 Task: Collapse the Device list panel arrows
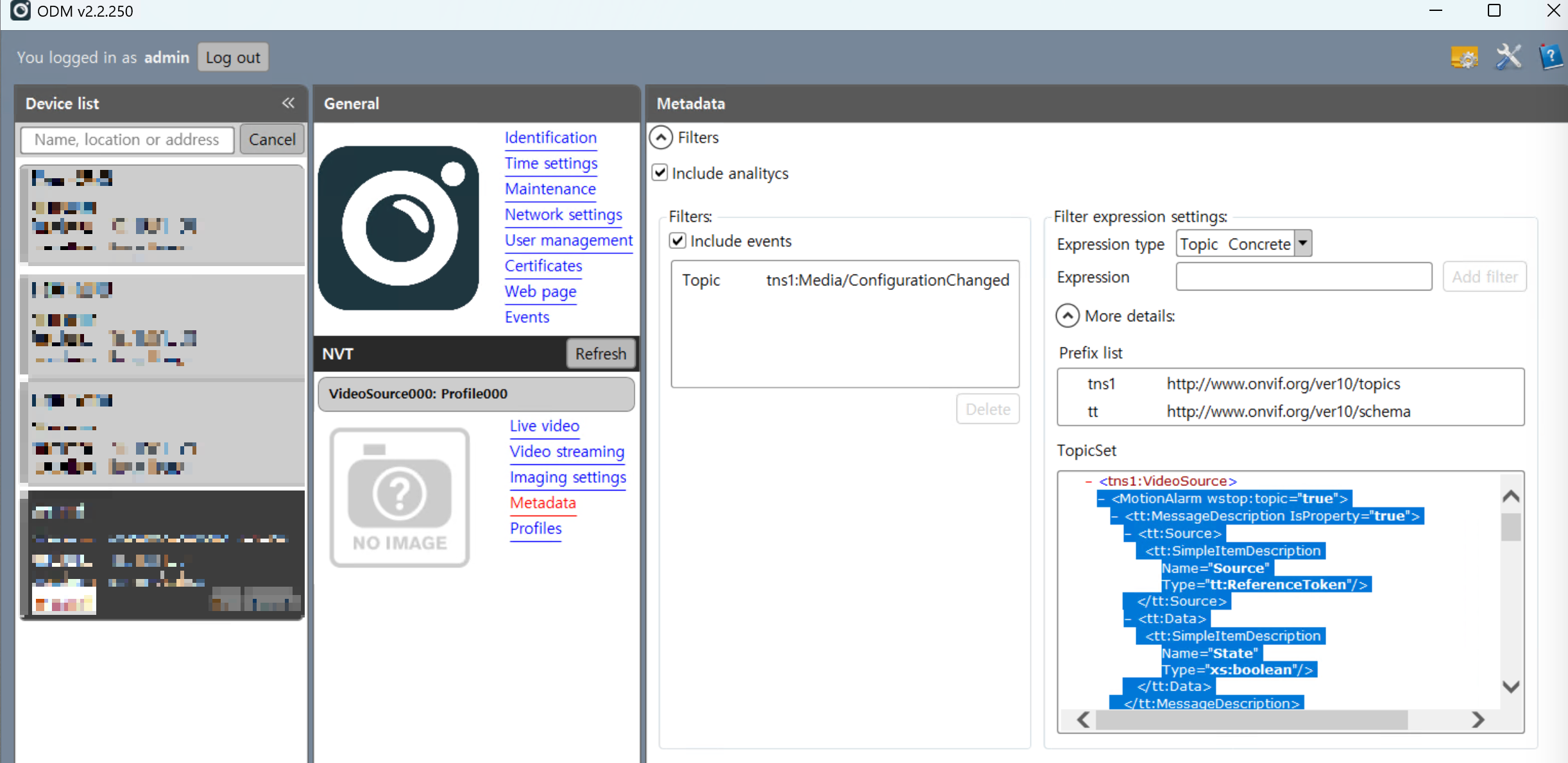point(288,103)
